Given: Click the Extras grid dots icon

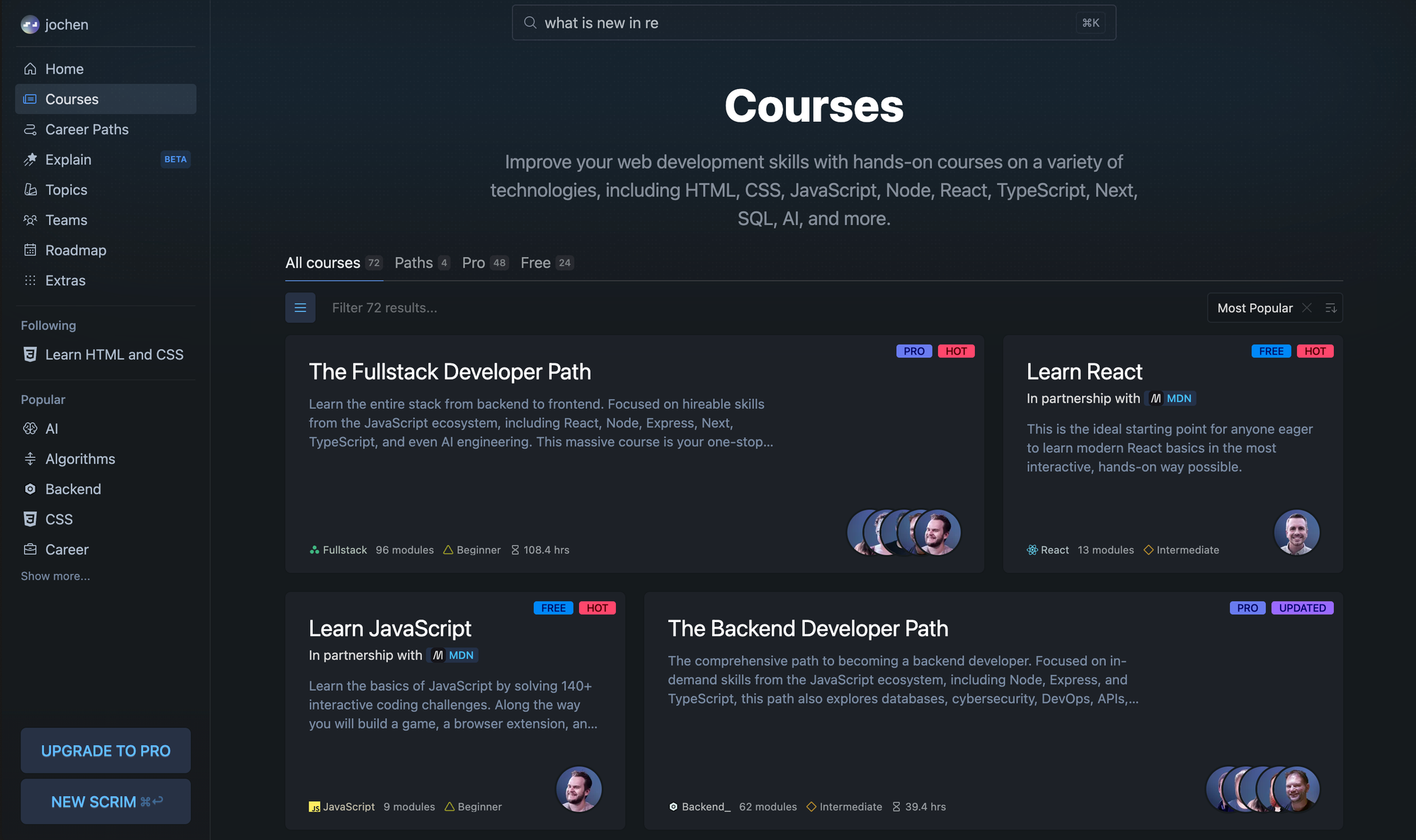Looking at the screenshot, I should (30, 280).
